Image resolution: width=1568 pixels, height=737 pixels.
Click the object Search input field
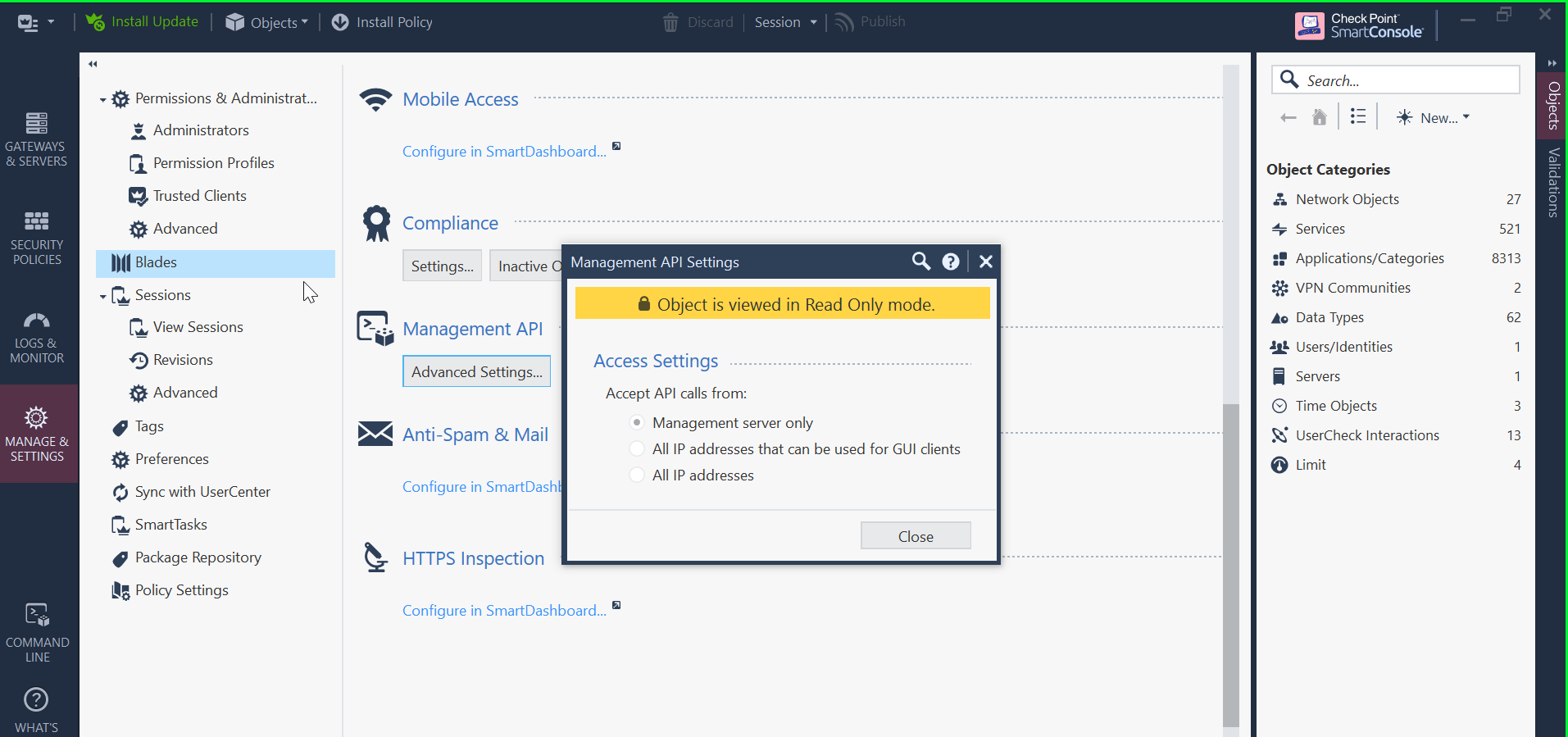click(1410, 80)
